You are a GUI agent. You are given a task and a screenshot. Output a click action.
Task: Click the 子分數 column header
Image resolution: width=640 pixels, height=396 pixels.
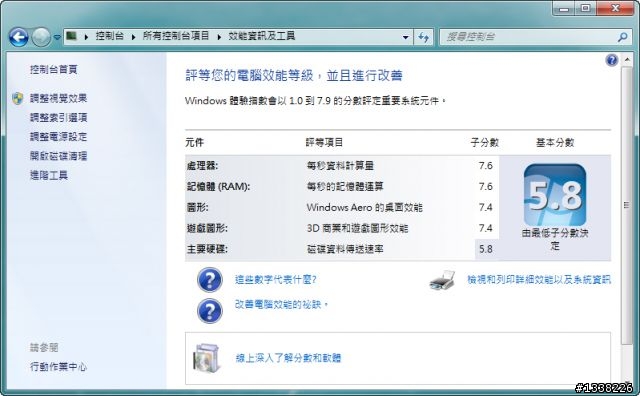pyautogui.click(x=484, y=142)
